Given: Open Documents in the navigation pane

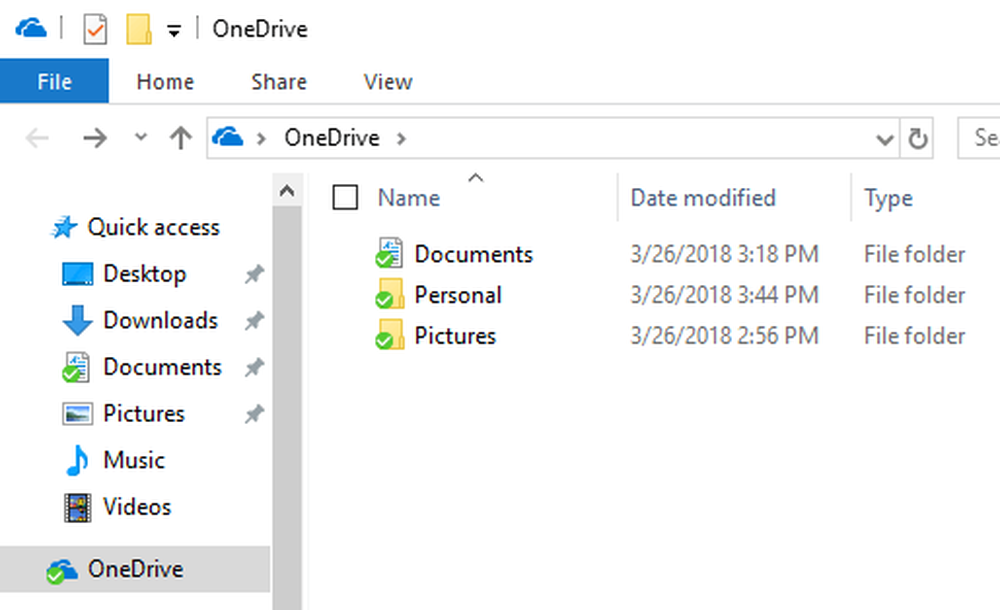Looking at the screenshot, I should [x=162, y=367].
